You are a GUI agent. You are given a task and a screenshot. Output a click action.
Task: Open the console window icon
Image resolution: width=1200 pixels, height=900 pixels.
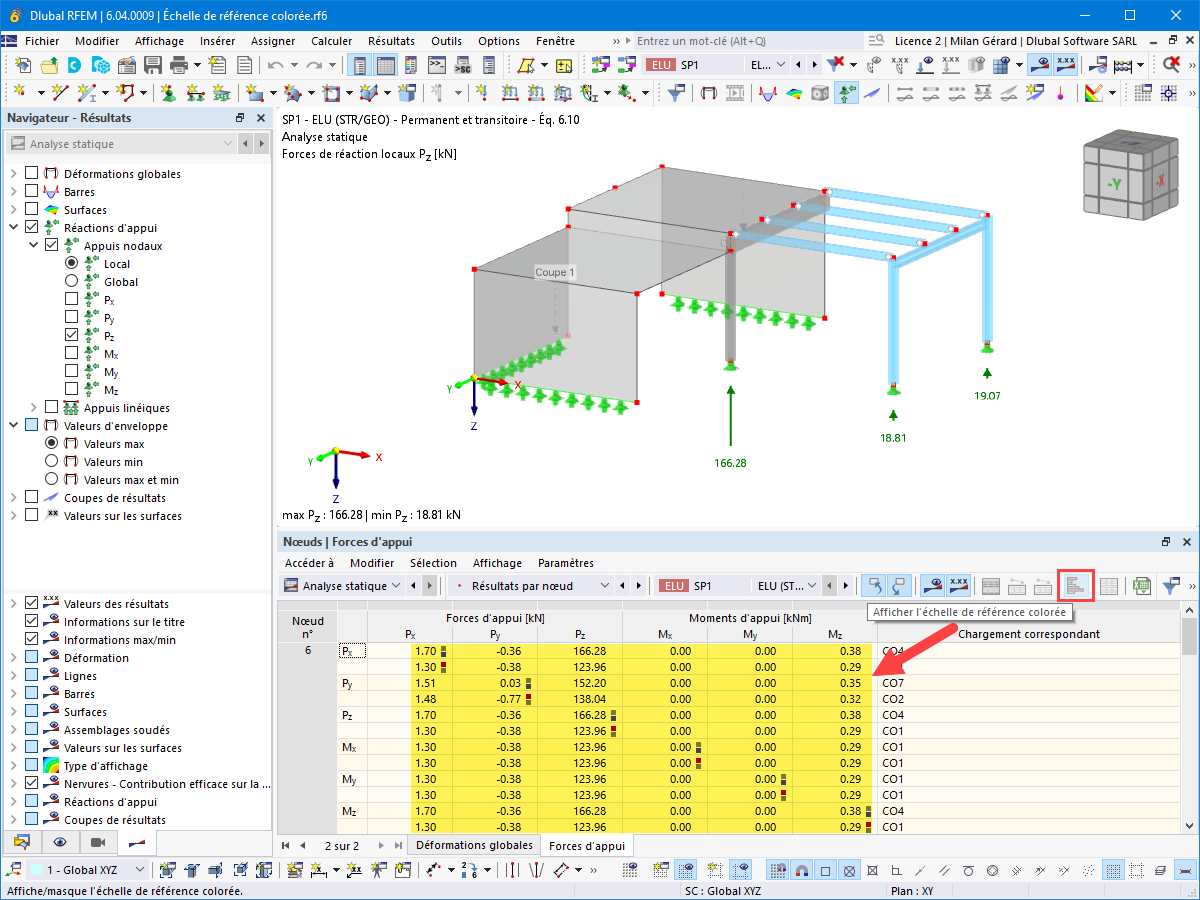(x=437, y=65)
